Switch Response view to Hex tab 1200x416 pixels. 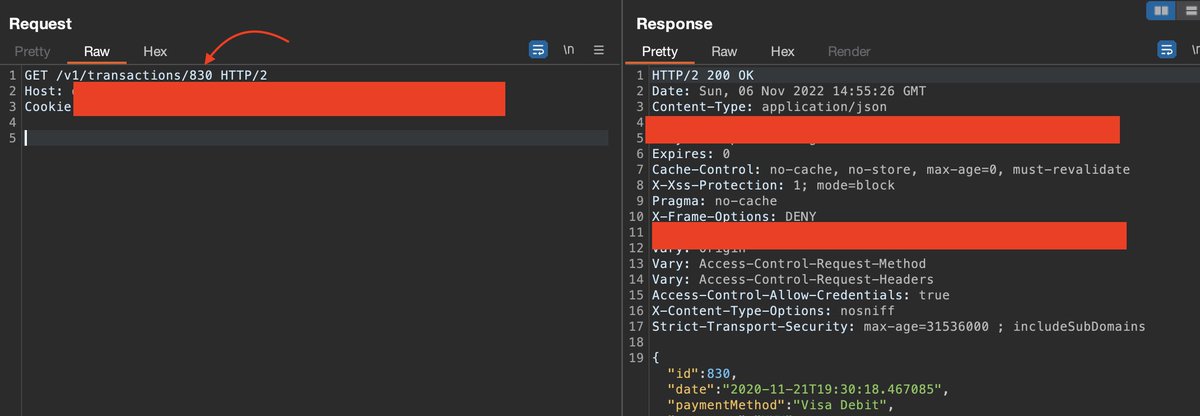[x=782, y=51]
